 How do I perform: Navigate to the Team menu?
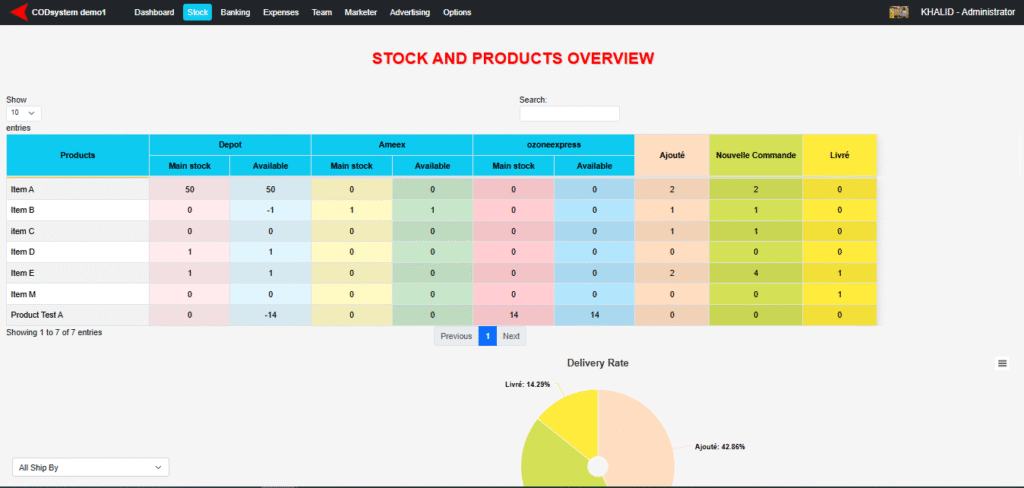(321, 12)
